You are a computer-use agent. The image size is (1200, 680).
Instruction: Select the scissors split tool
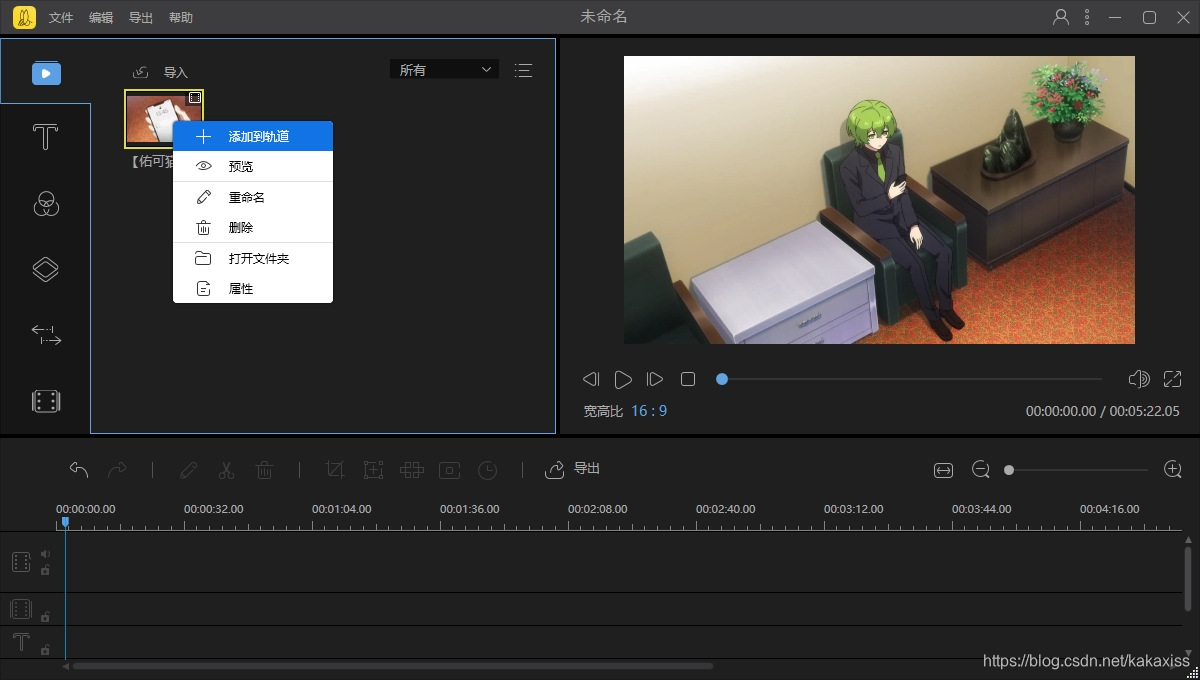(x=226, y=469)
